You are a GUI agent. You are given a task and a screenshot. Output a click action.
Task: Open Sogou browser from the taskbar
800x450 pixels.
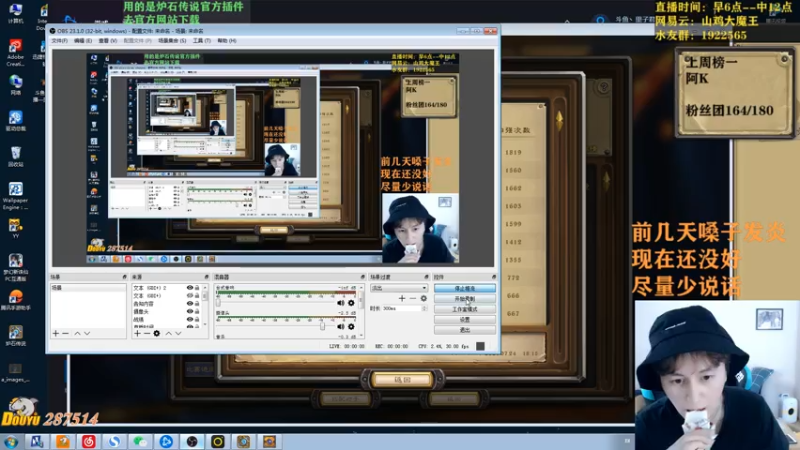[114, 441]
